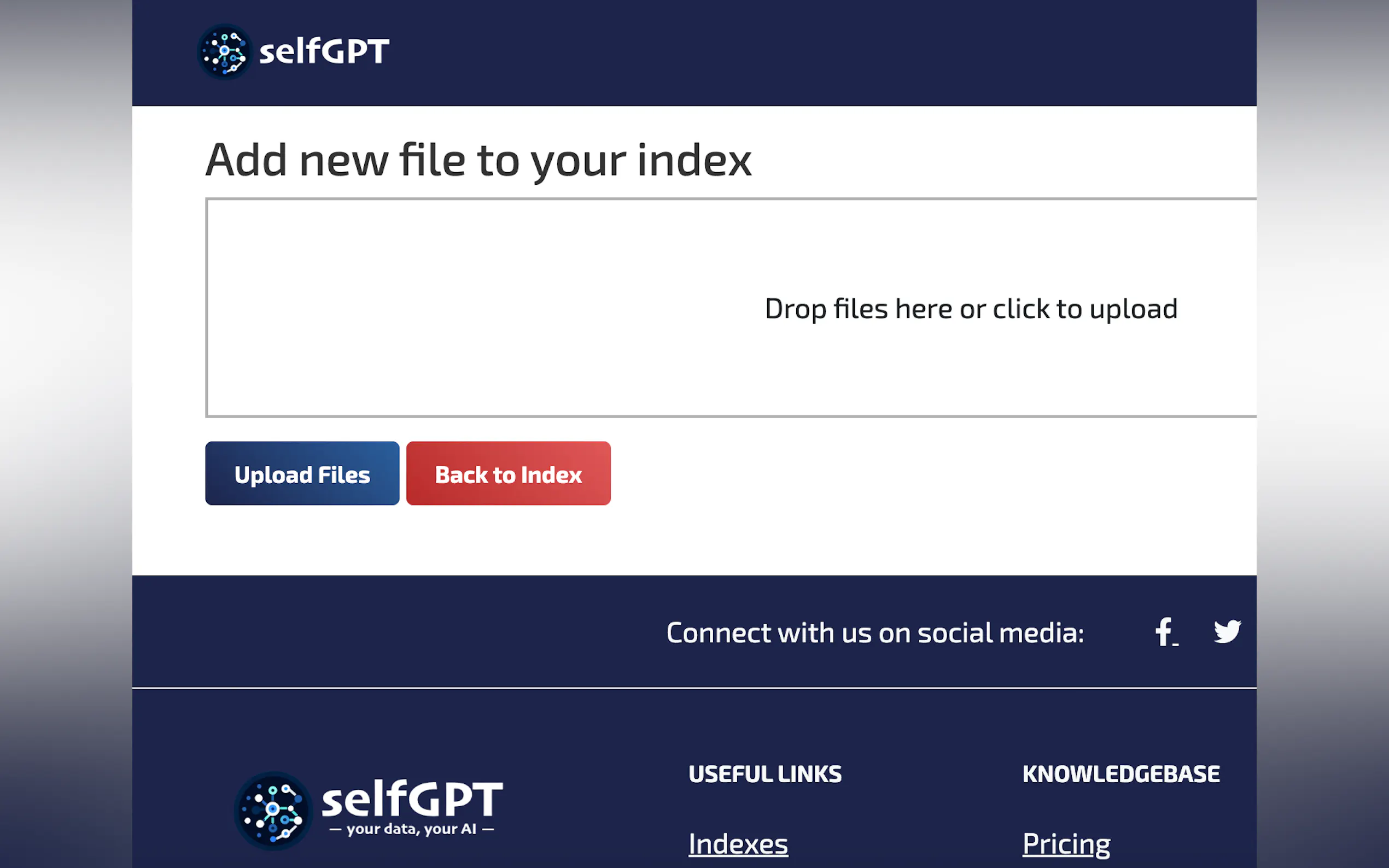Click the 'your data, your AI' tagline
Image resolution: width=1389 pixels, height=868 pixels.
click(x=411, y=829)
